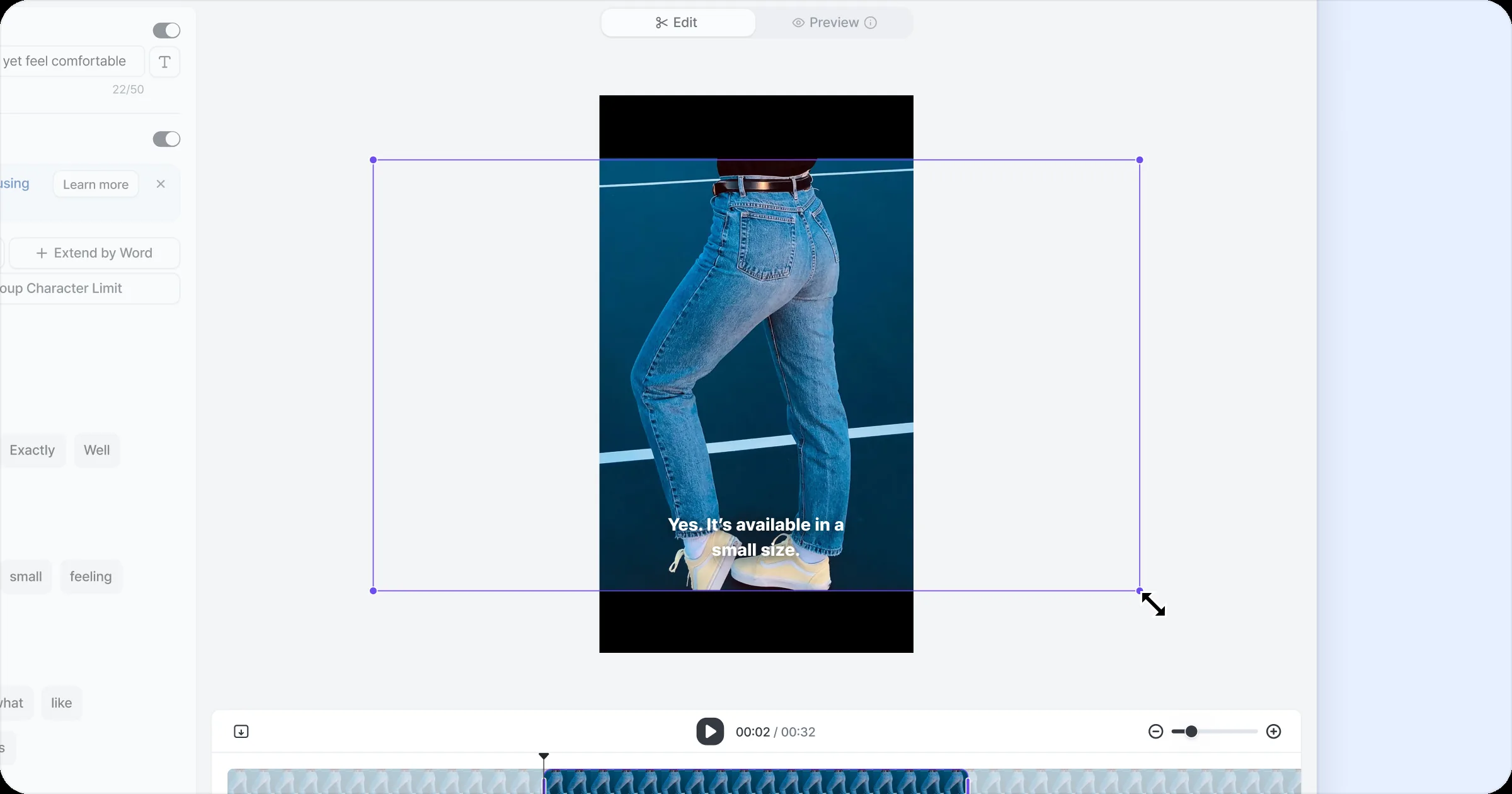Click the 'yet feel comfortable' text field
The image size is (1512, 794).
pyautogui.click(x=72, y=62)
